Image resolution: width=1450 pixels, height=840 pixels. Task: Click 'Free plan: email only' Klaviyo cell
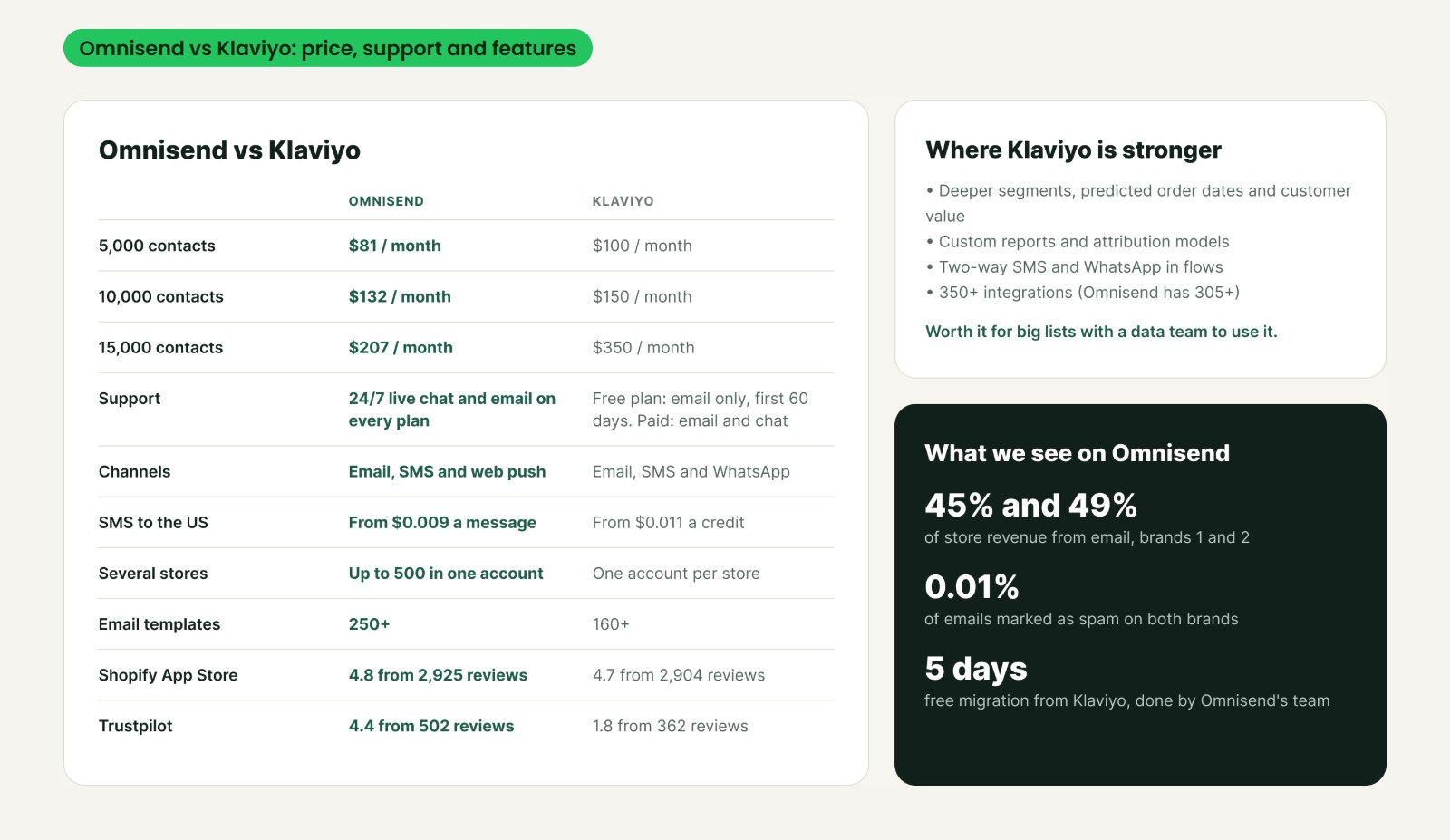(x=701, y=410)
